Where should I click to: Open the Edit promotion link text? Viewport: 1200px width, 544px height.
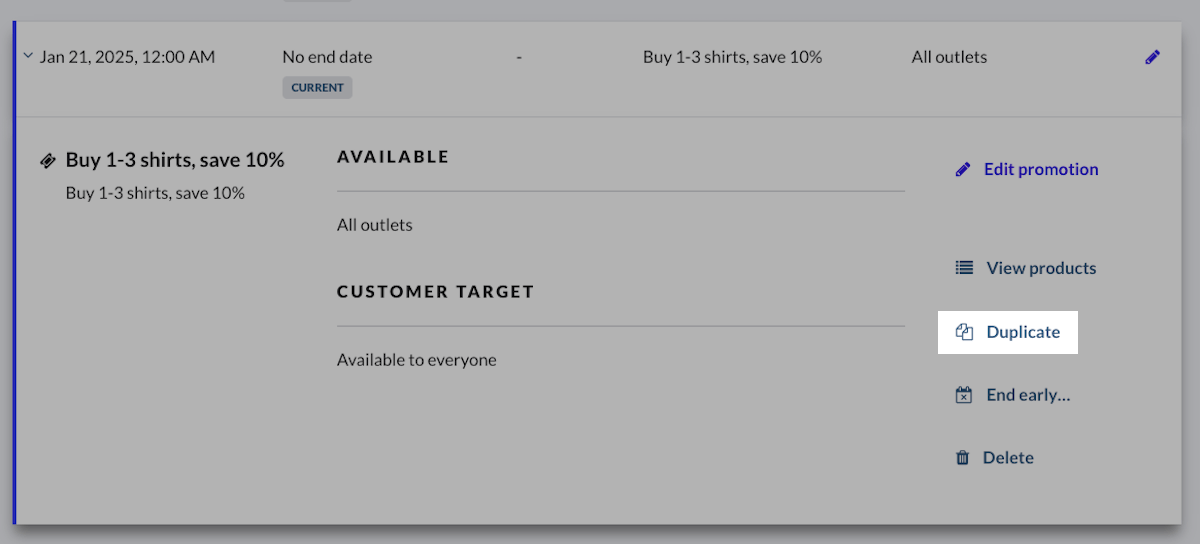[x=1041, y=169]
